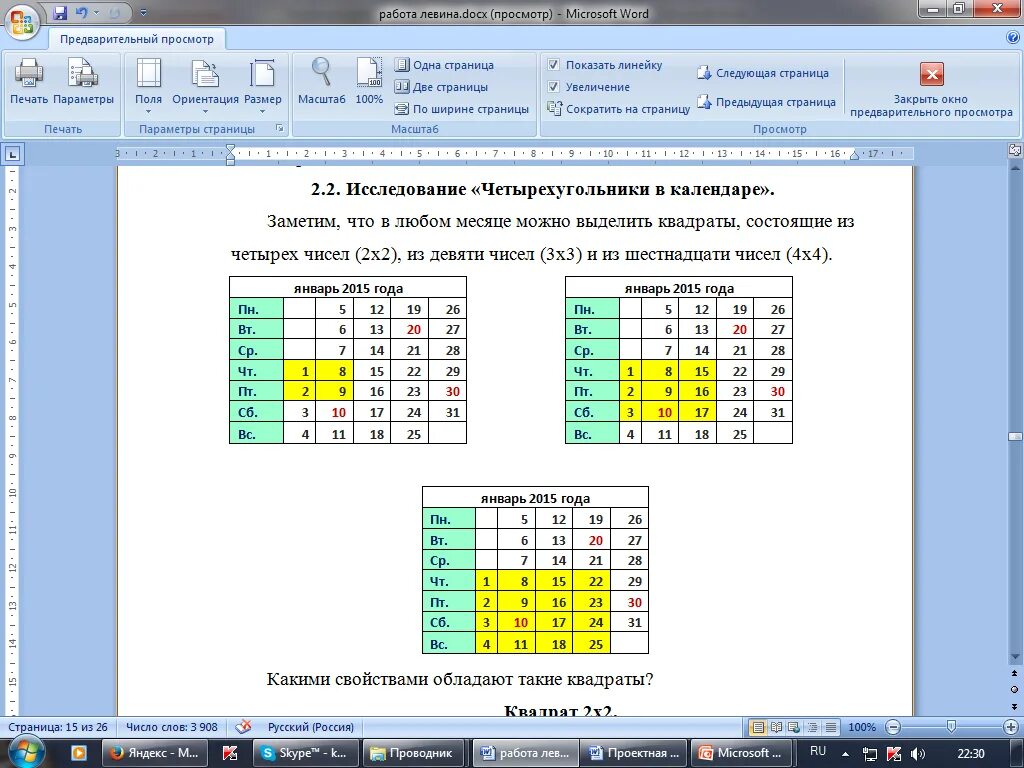
Task: Click the right indent marker on ruler
Action: tap(854, 155)
